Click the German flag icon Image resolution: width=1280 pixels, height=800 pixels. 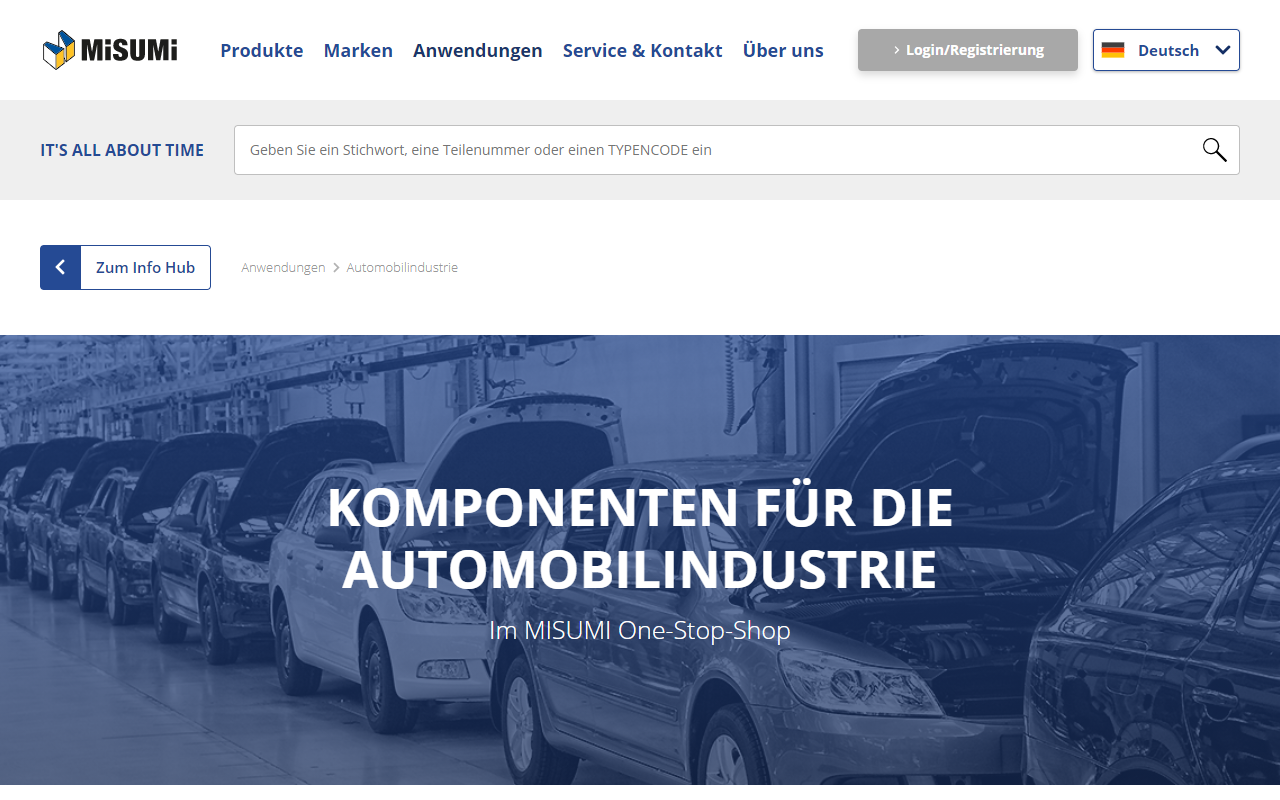1113,50
